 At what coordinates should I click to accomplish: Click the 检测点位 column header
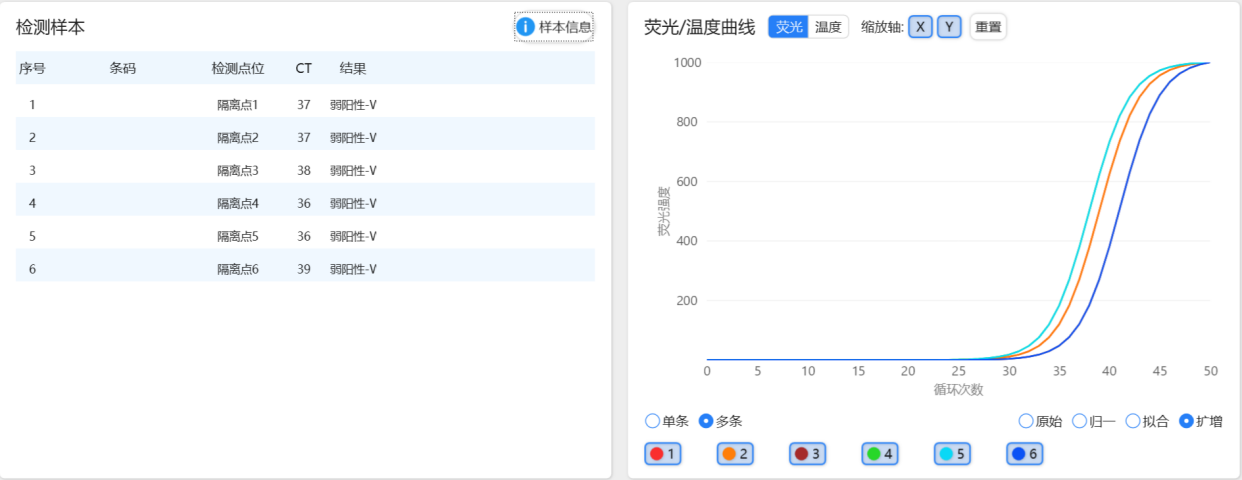point(238,69)
